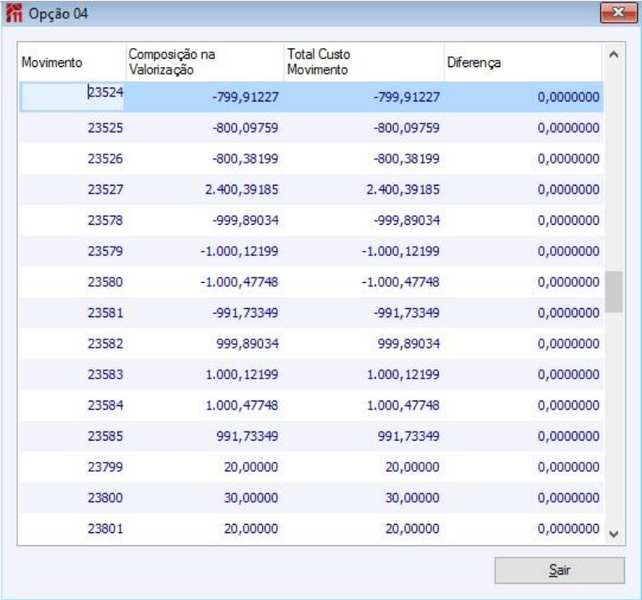The height and width of the screenshot is (600, 642).
Task: Click Composição value -800,09759 in row 23525
Action: click(245, 128)
